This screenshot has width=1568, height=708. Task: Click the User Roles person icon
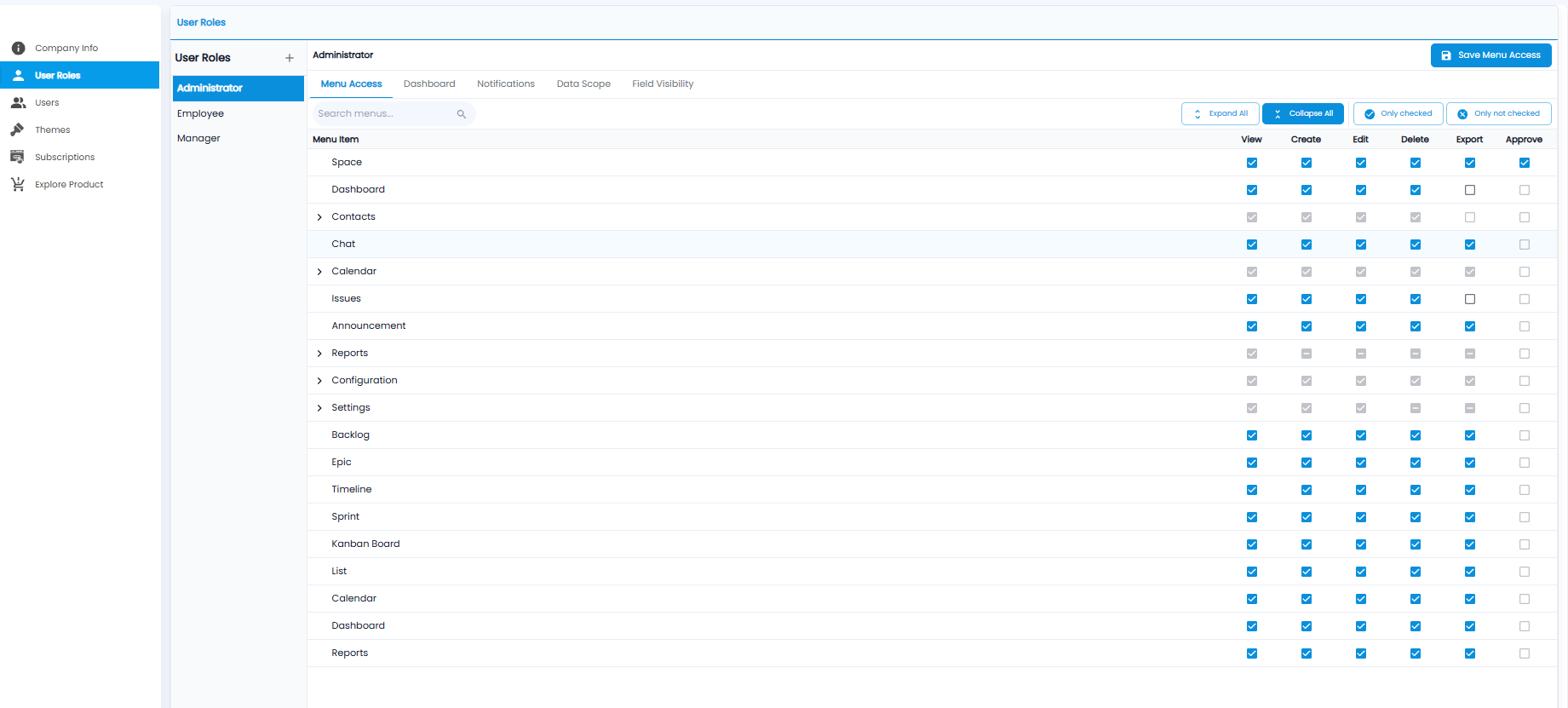coord(18,75)
